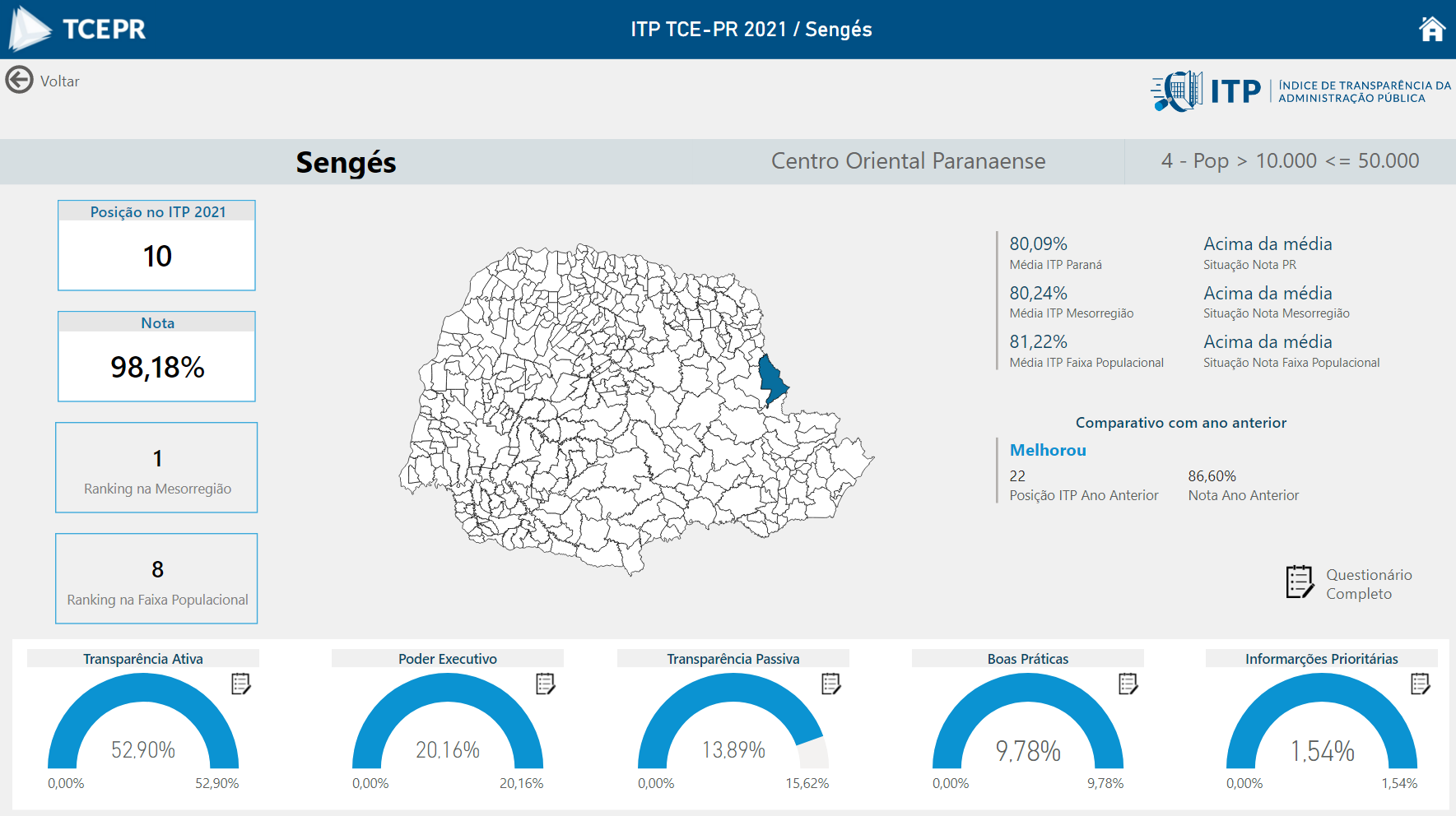Viewport: 1456px width, 816px height.
Task: Click the Transparência Ativa section header
Action: (143, 658)
